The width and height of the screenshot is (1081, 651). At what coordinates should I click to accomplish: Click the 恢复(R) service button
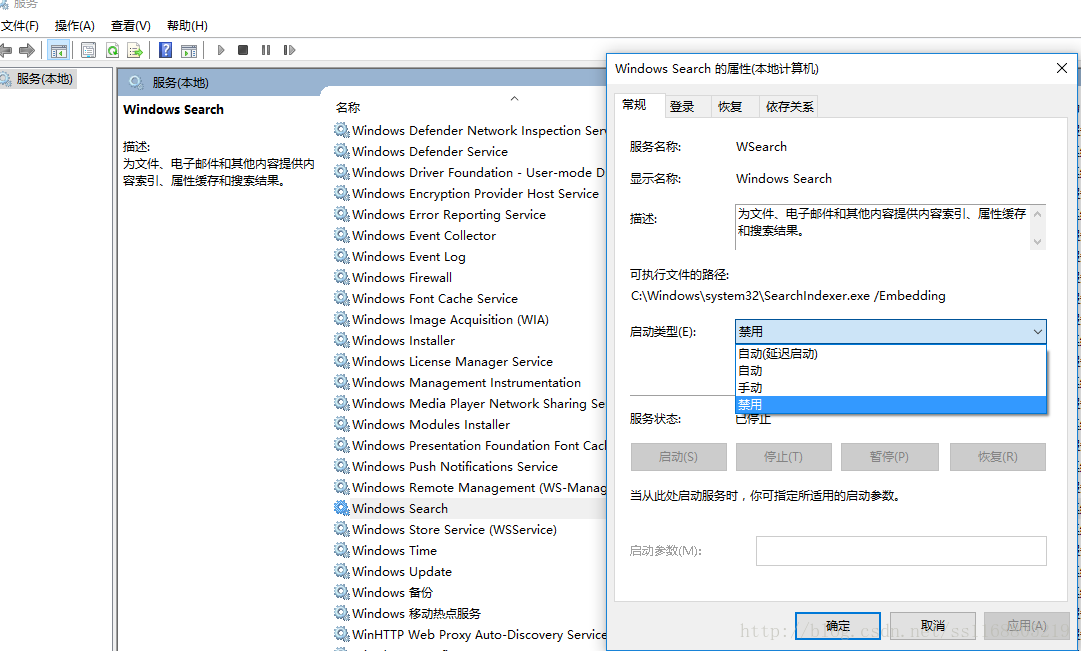coord(998,457)
